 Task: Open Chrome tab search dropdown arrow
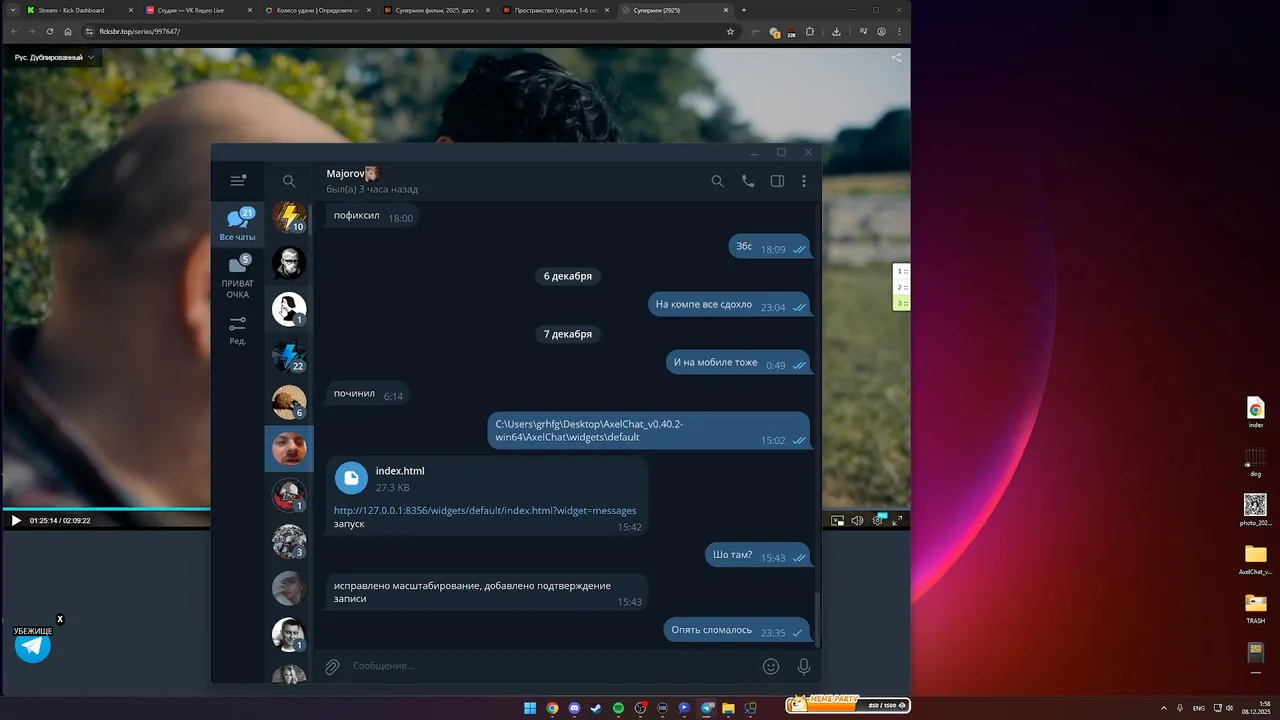(x=12, y=10)
